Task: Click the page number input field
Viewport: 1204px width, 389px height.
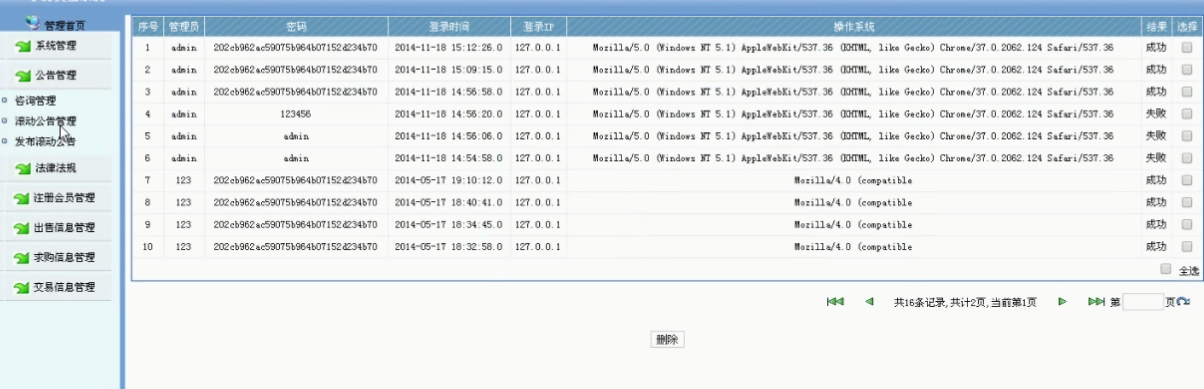Action: (1143, 302)
